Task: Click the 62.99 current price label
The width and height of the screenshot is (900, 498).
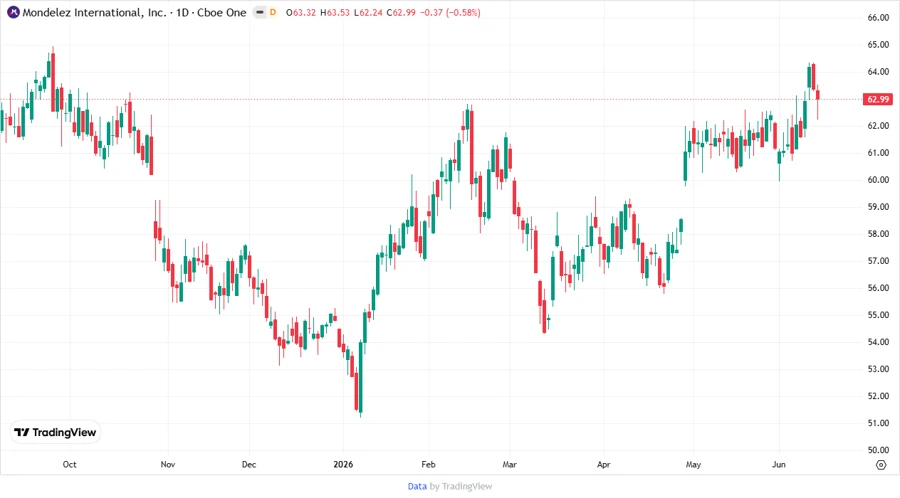Action: [878, 99]
